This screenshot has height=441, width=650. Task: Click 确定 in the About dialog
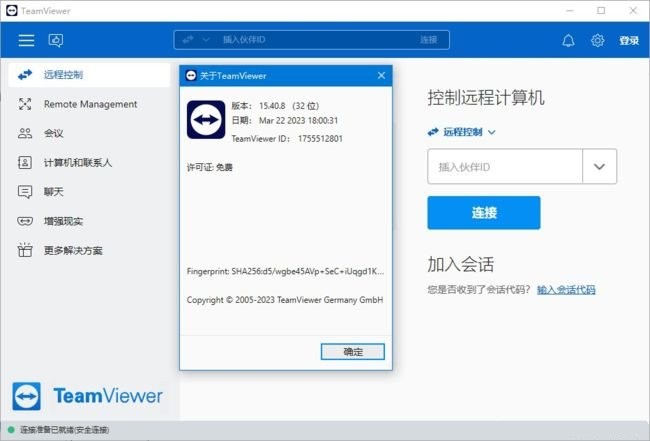pyautogui.click(x=353, y=352)
